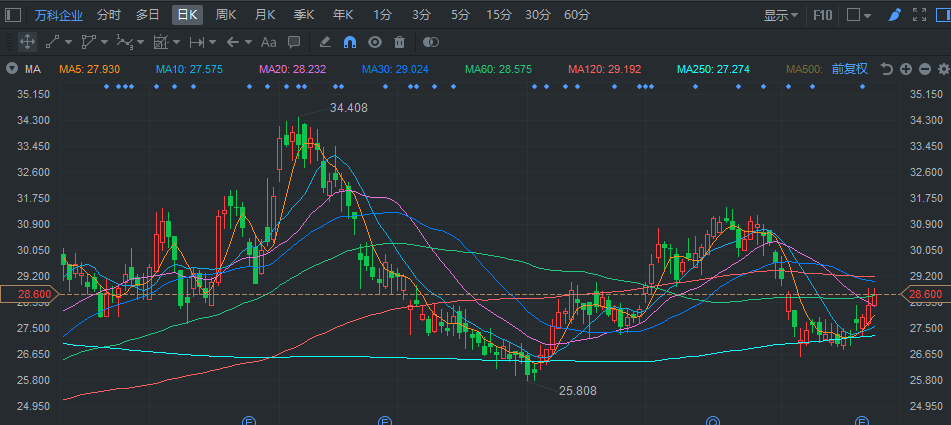Viewport: 951px width, 425px height.
Task: Select the move crosshair tool
Action: pos(27,42)
